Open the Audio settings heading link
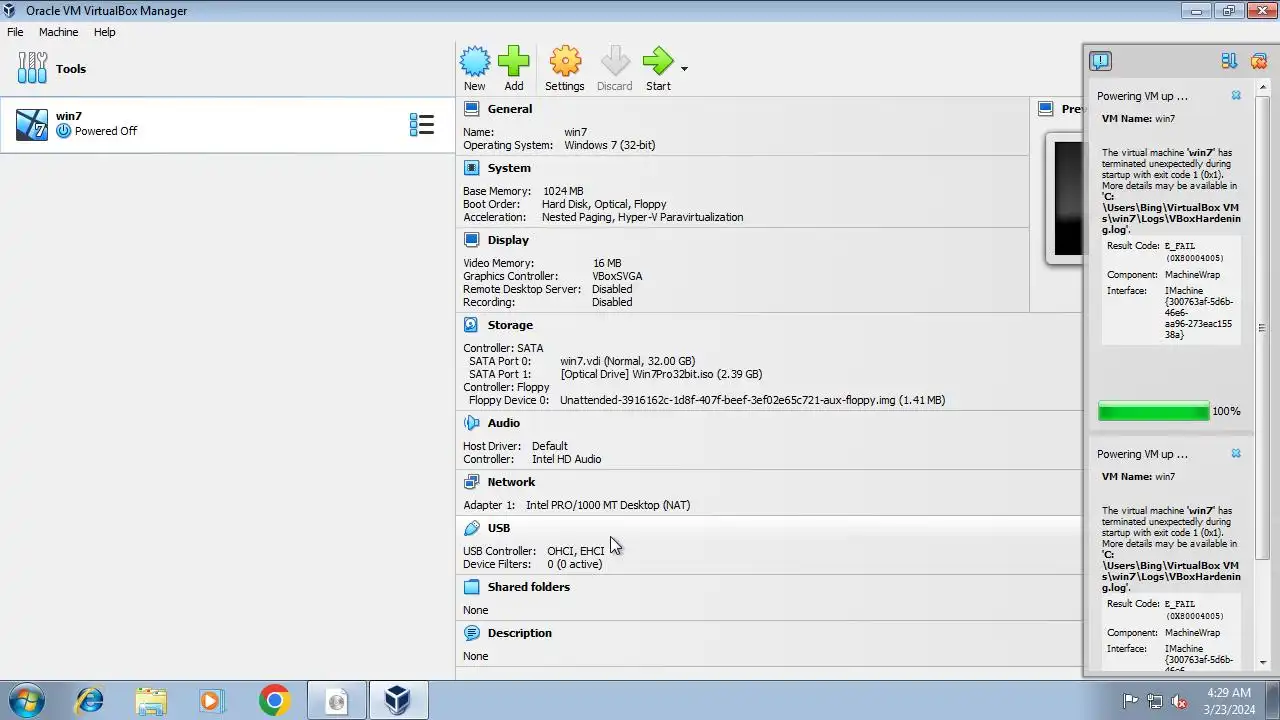Viewport: 1280px width, 720px height. coord(504,423)
